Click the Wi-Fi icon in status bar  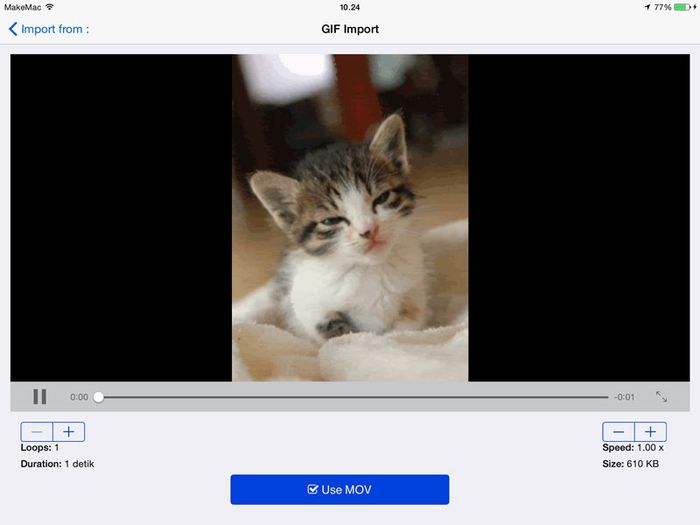[x=50, y=7]
